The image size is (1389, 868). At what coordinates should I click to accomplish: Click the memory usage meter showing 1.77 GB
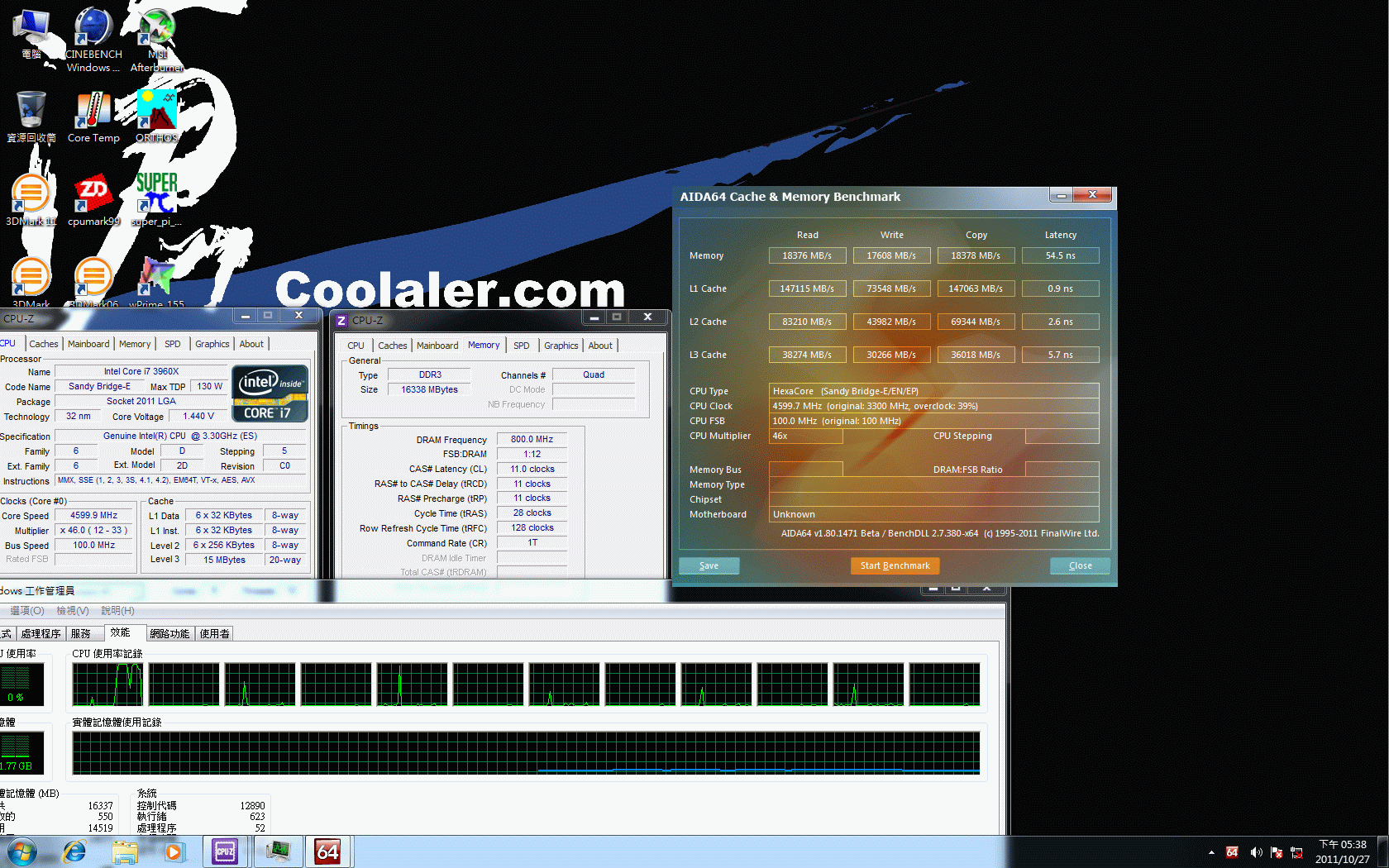point(21,753)
